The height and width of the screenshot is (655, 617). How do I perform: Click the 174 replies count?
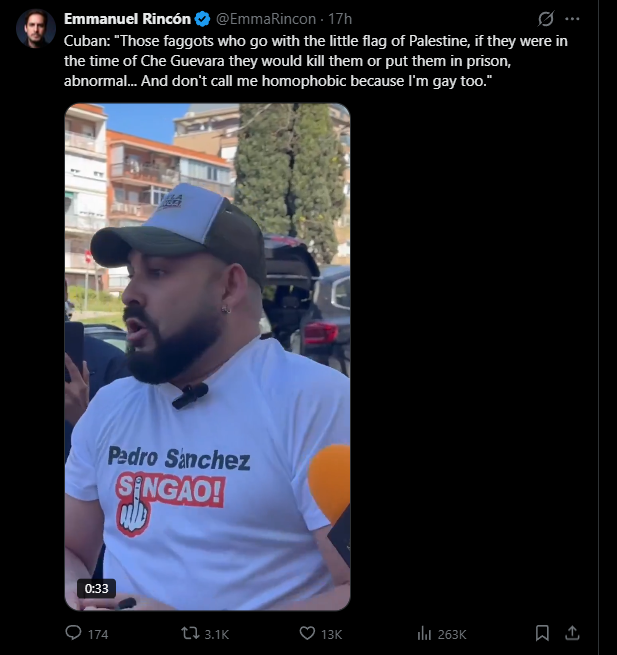pyautogui.click(x=98, y=635)
